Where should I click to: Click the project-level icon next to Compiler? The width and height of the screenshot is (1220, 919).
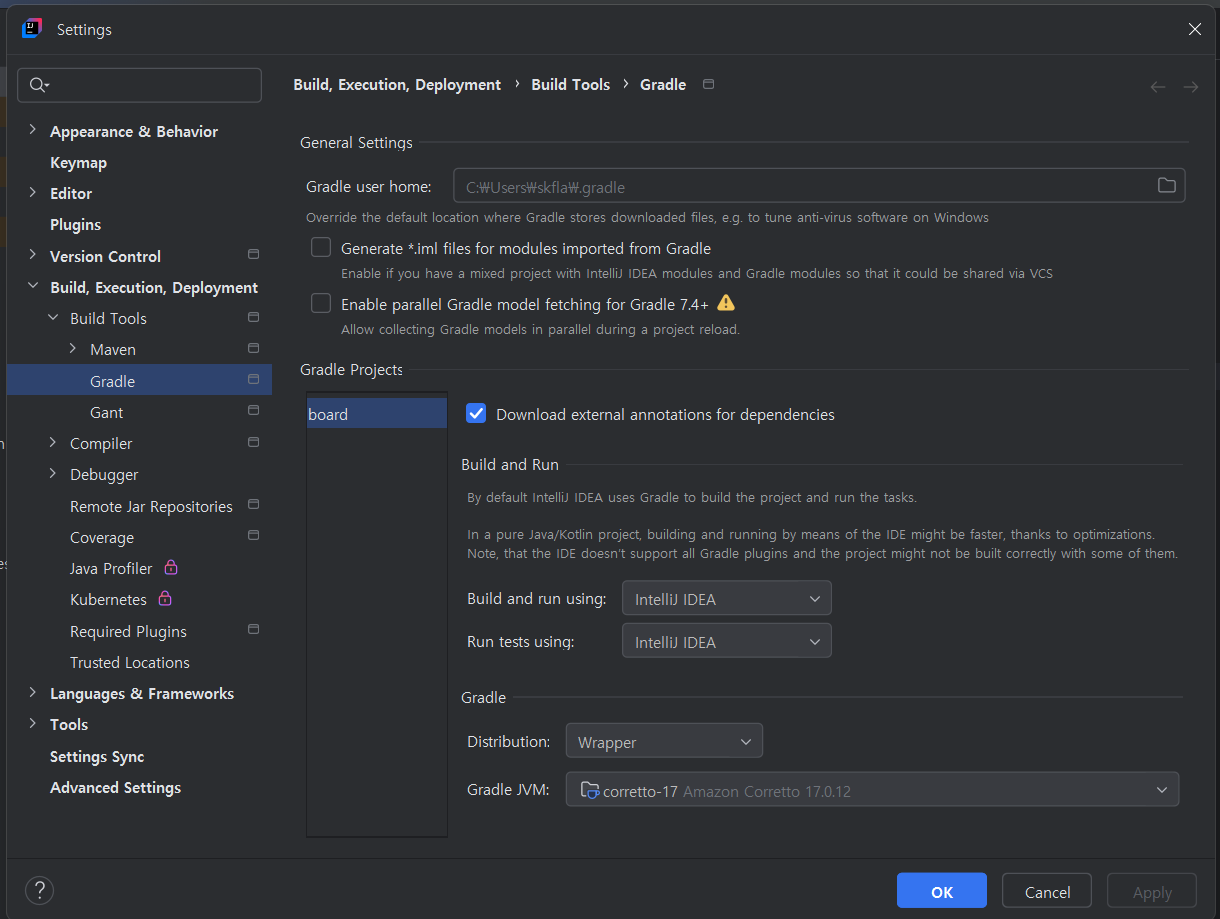point(253,442)
